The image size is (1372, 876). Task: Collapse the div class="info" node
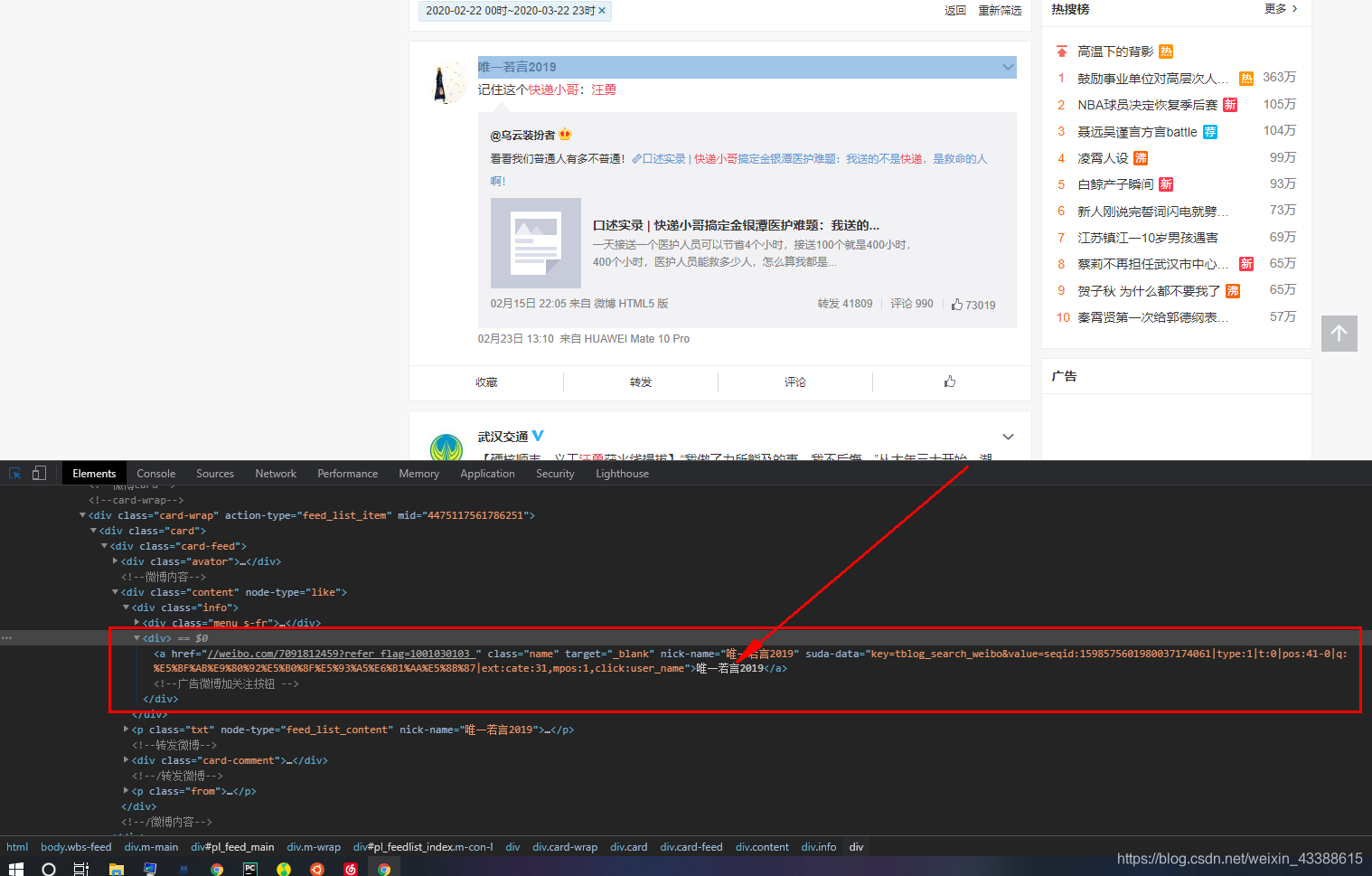coord(126,608)
